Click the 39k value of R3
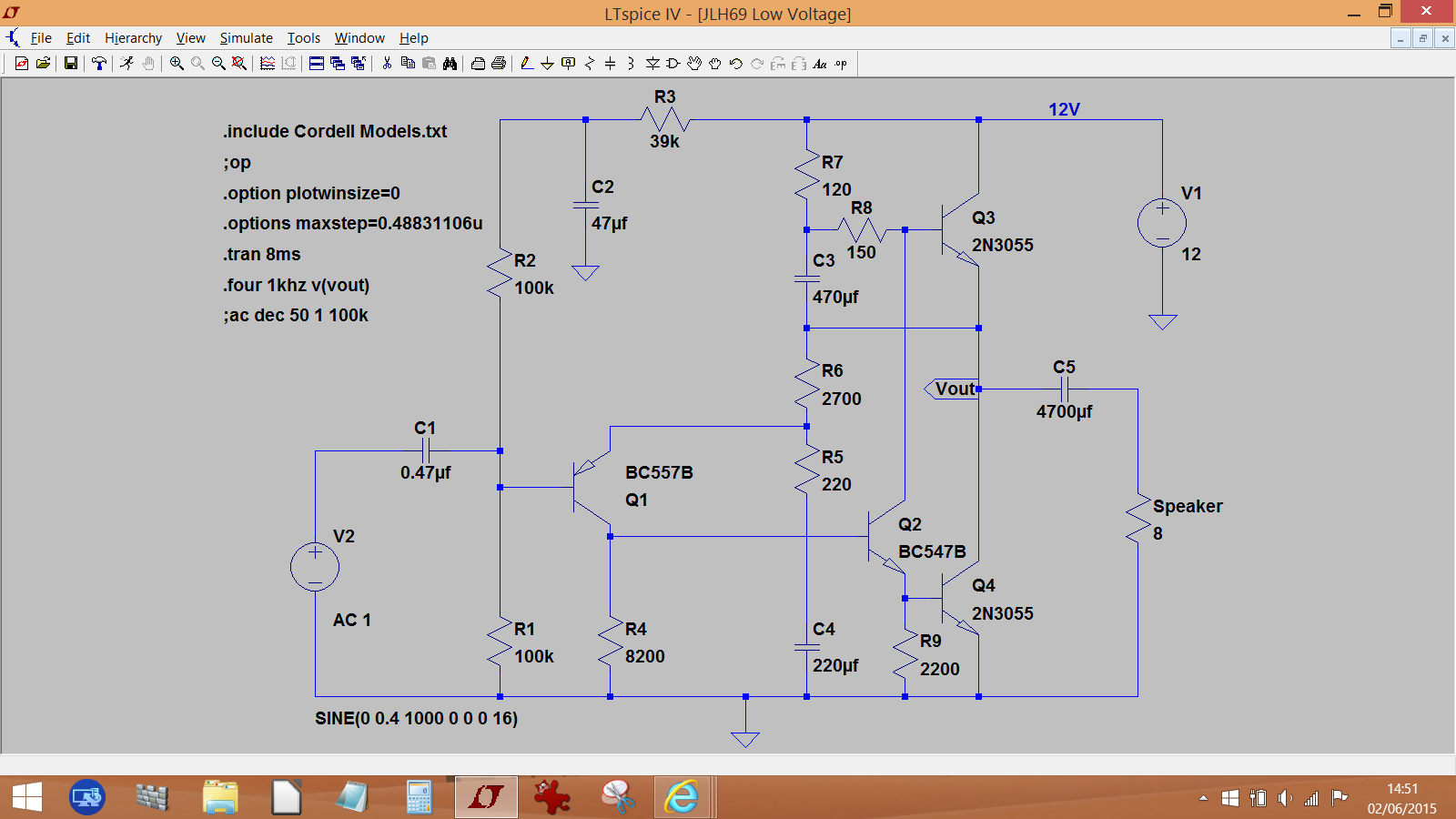This screenshot has height=819, width=1456. coord(664,141)
